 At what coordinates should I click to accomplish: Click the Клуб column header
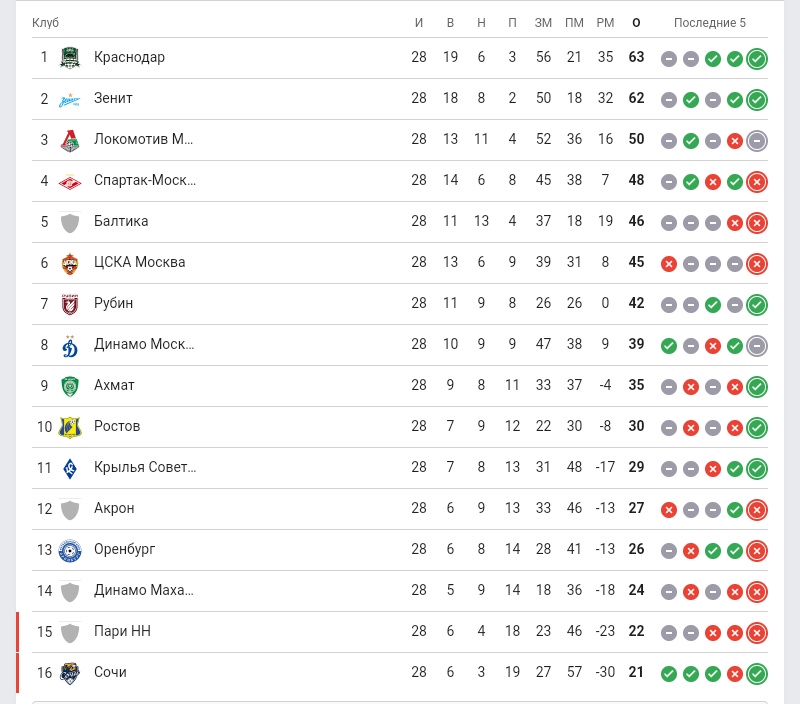(x=45, y=22)
